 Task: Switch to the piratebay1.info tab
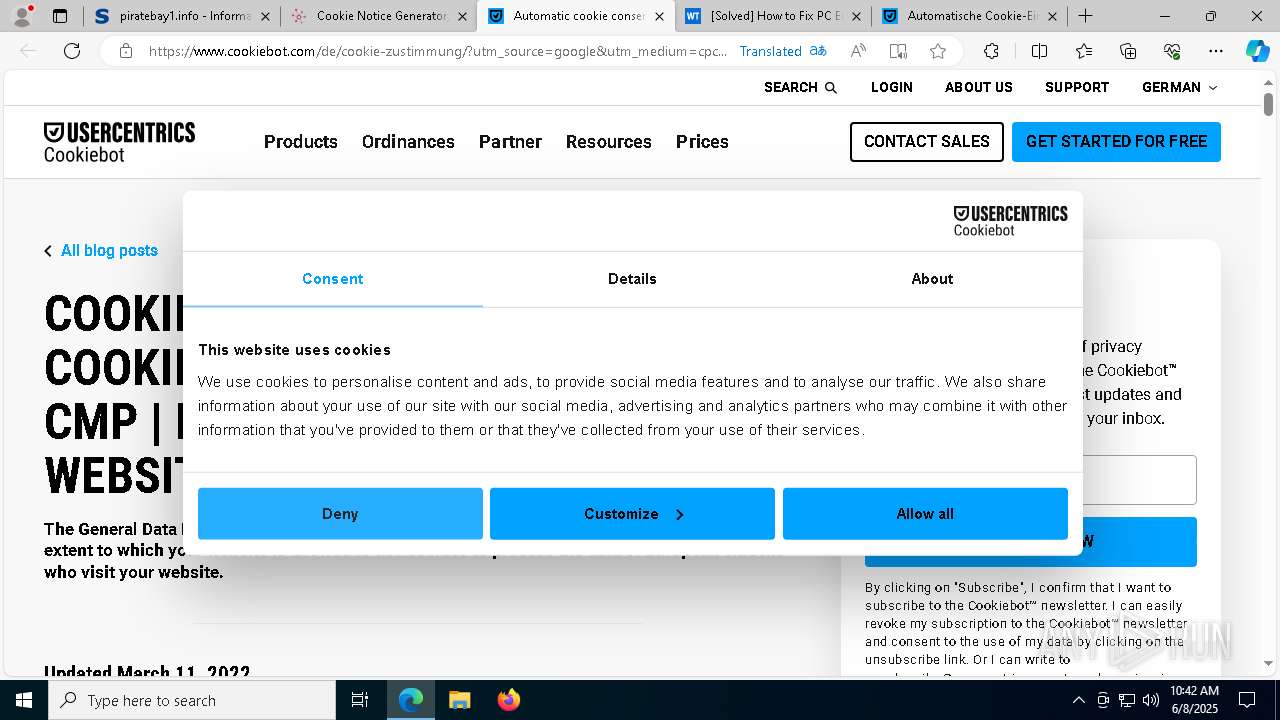click(183, 16)
